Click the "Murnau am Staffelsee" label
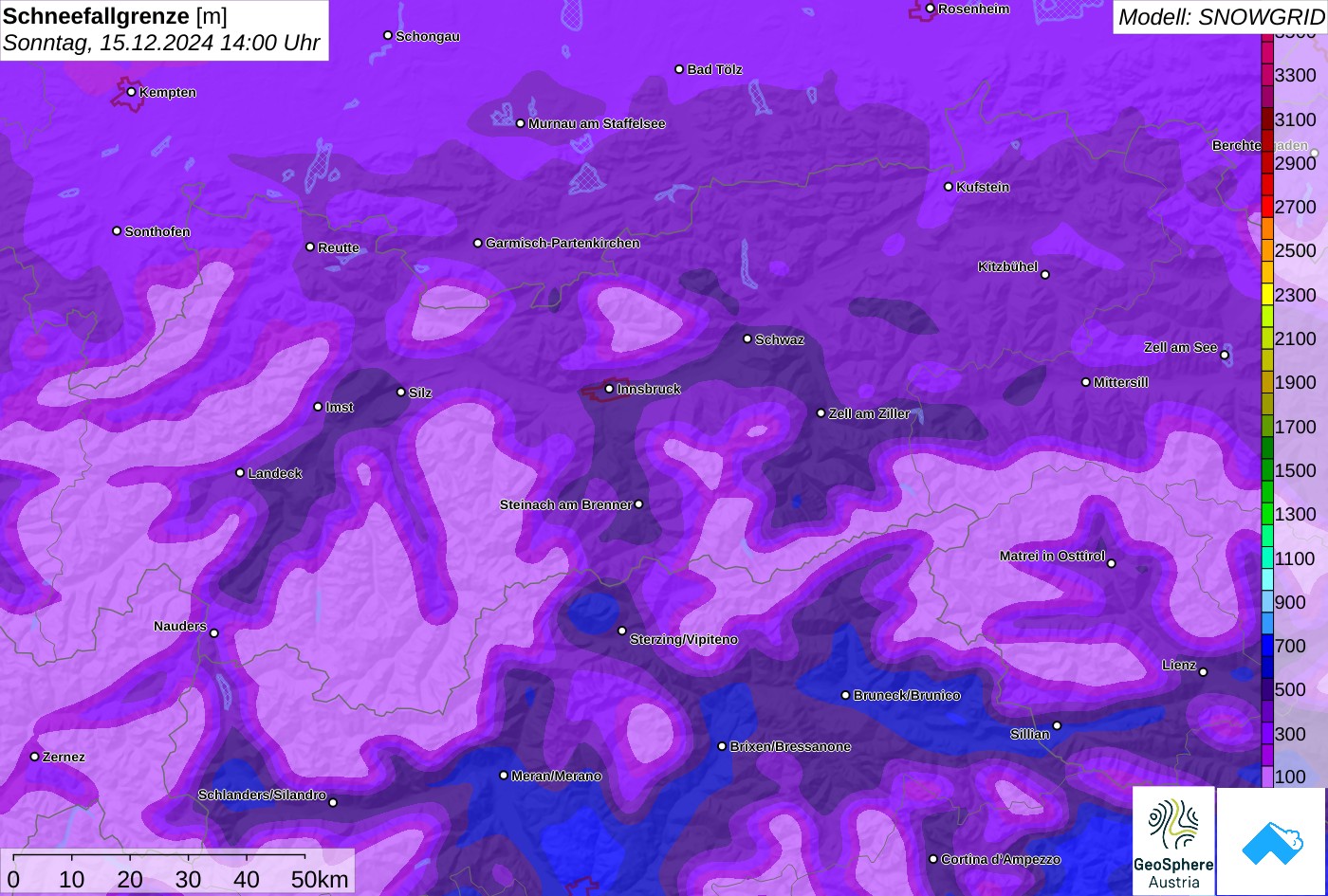1328x896 pixels. (x=597, y=123)
